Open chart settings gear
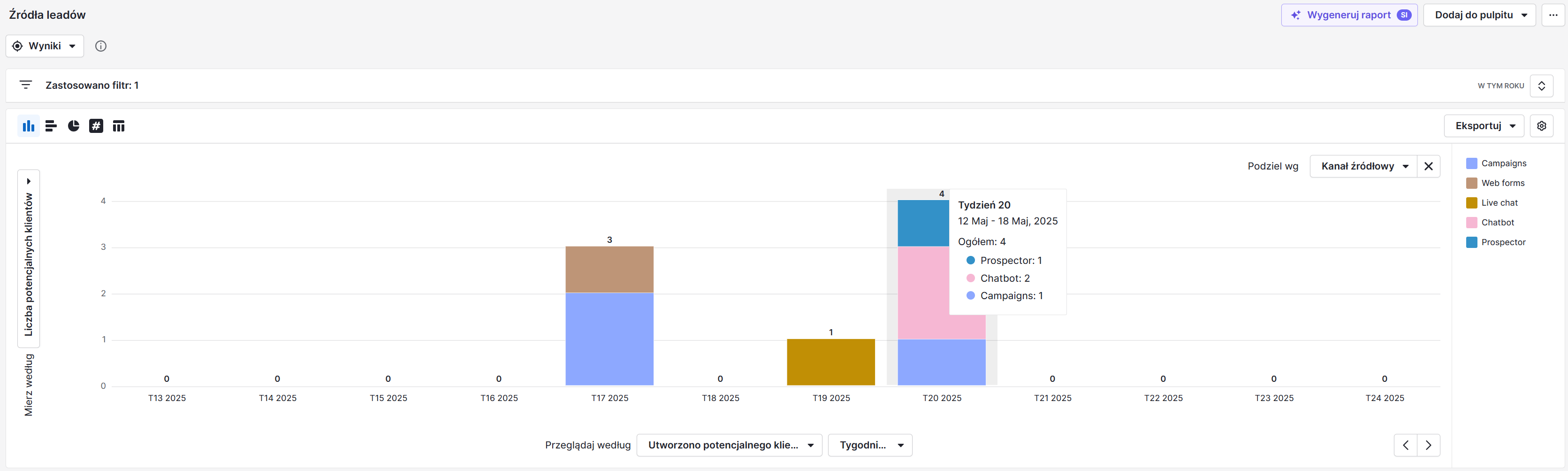Screen dimensions: 1568x471 tap(1541, 126)
